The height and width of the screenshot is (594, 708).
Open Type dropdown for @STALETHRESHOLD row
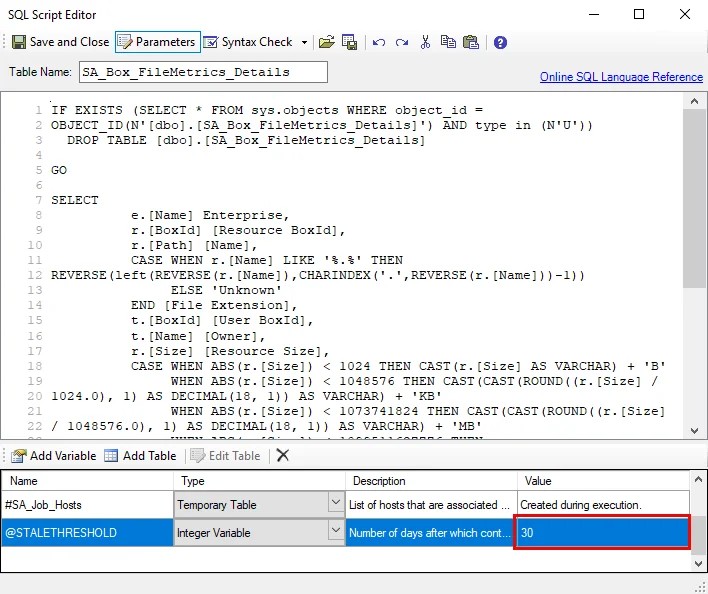(x=335, y=530)
